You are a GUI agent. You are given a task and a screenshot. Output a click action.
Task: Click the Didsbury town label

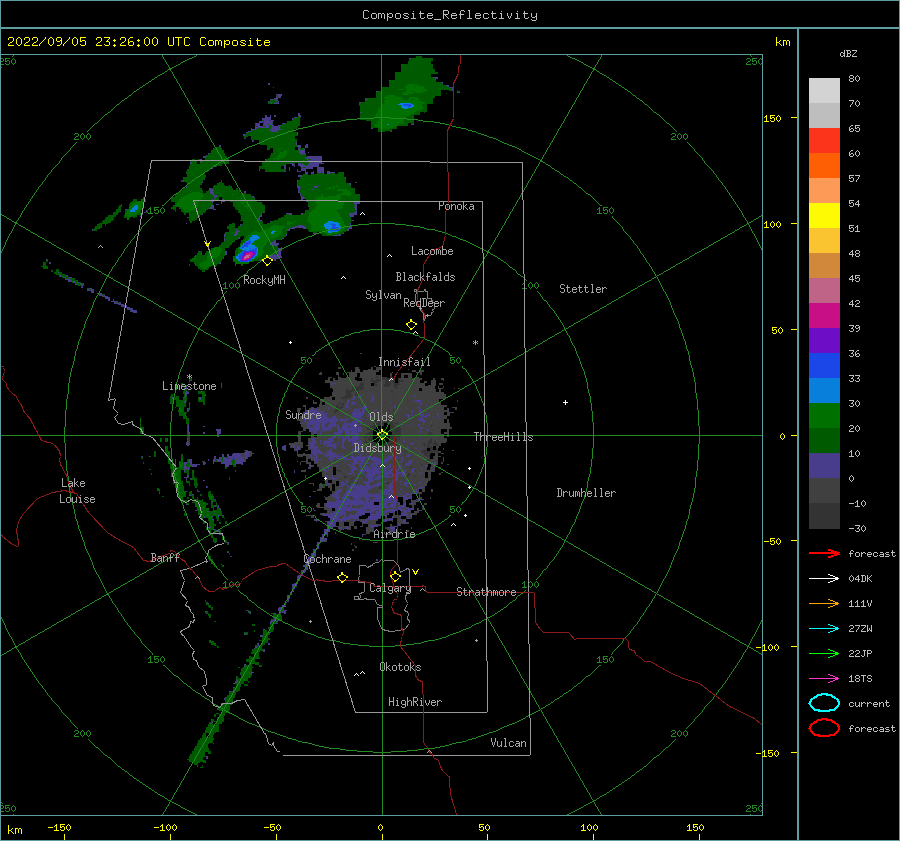(x=377, y=448)
